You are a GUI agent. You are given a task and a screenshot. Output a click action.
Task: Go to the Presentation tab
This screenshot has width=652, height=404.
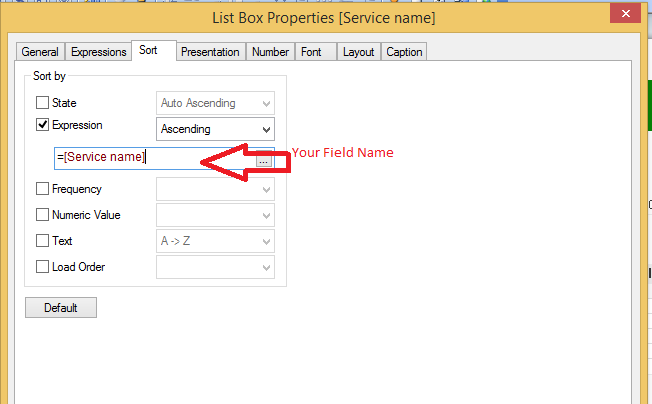(210, 52)
